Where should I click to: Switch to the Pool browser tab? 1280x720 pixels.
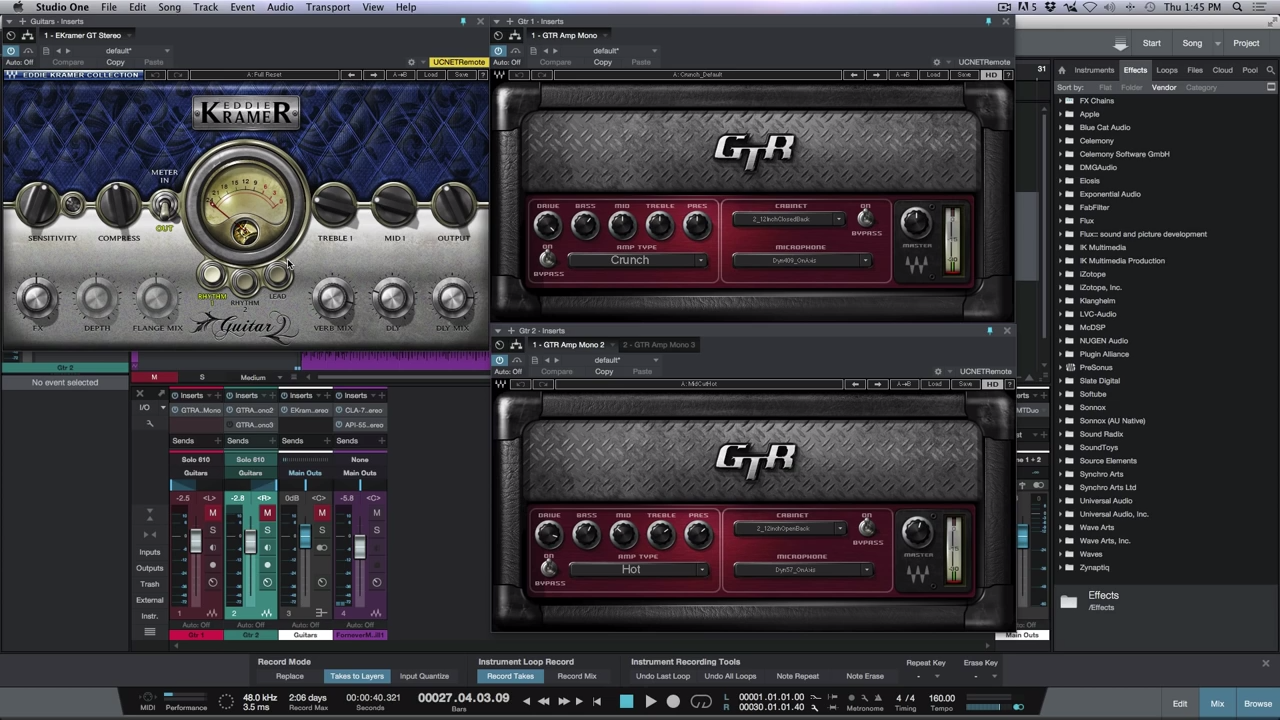coord(1250,70)
